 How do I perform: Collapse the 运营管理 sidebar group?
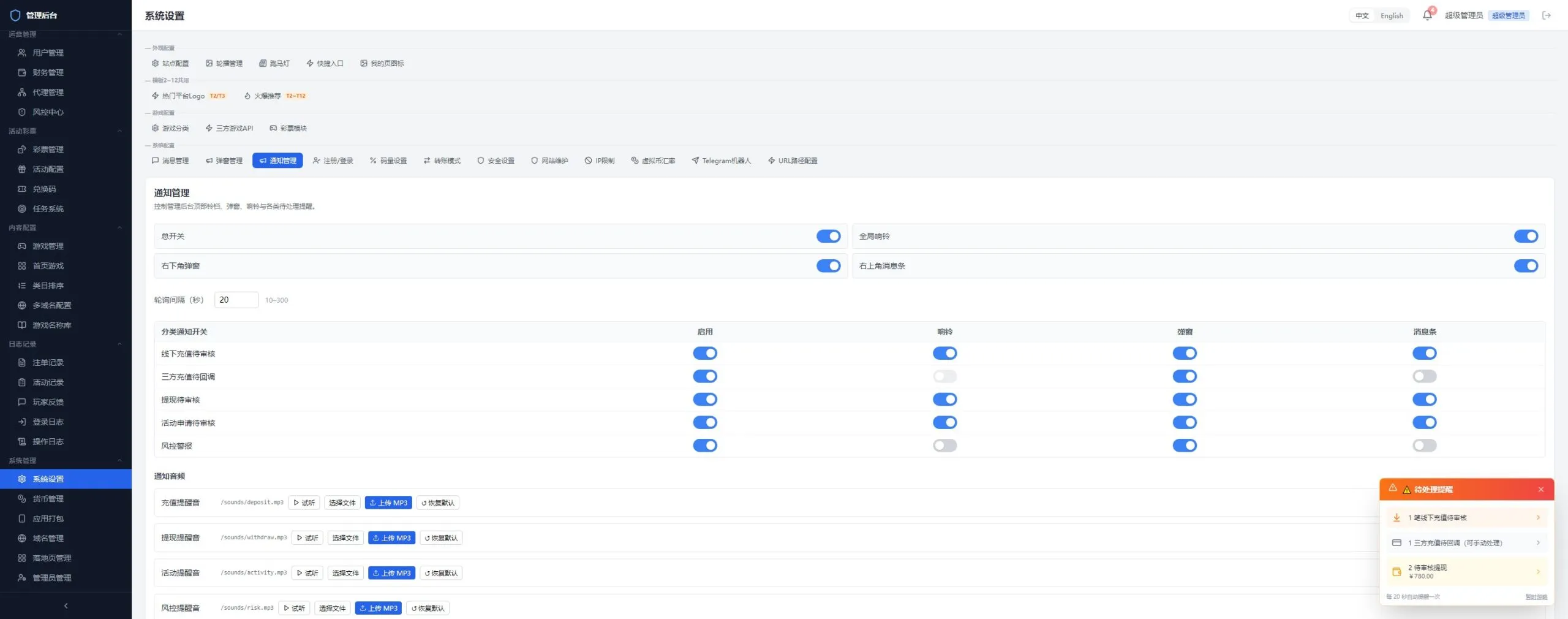coord(66,34)
